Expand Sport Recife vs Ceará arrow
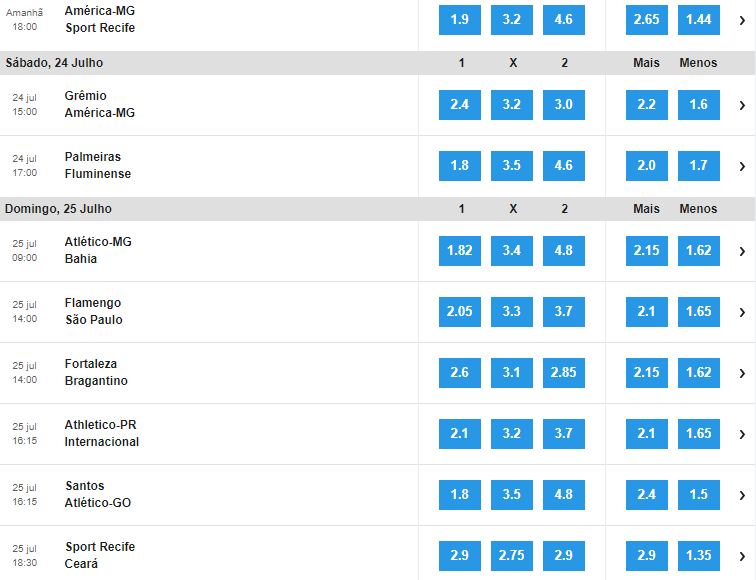 coord(742,556)
